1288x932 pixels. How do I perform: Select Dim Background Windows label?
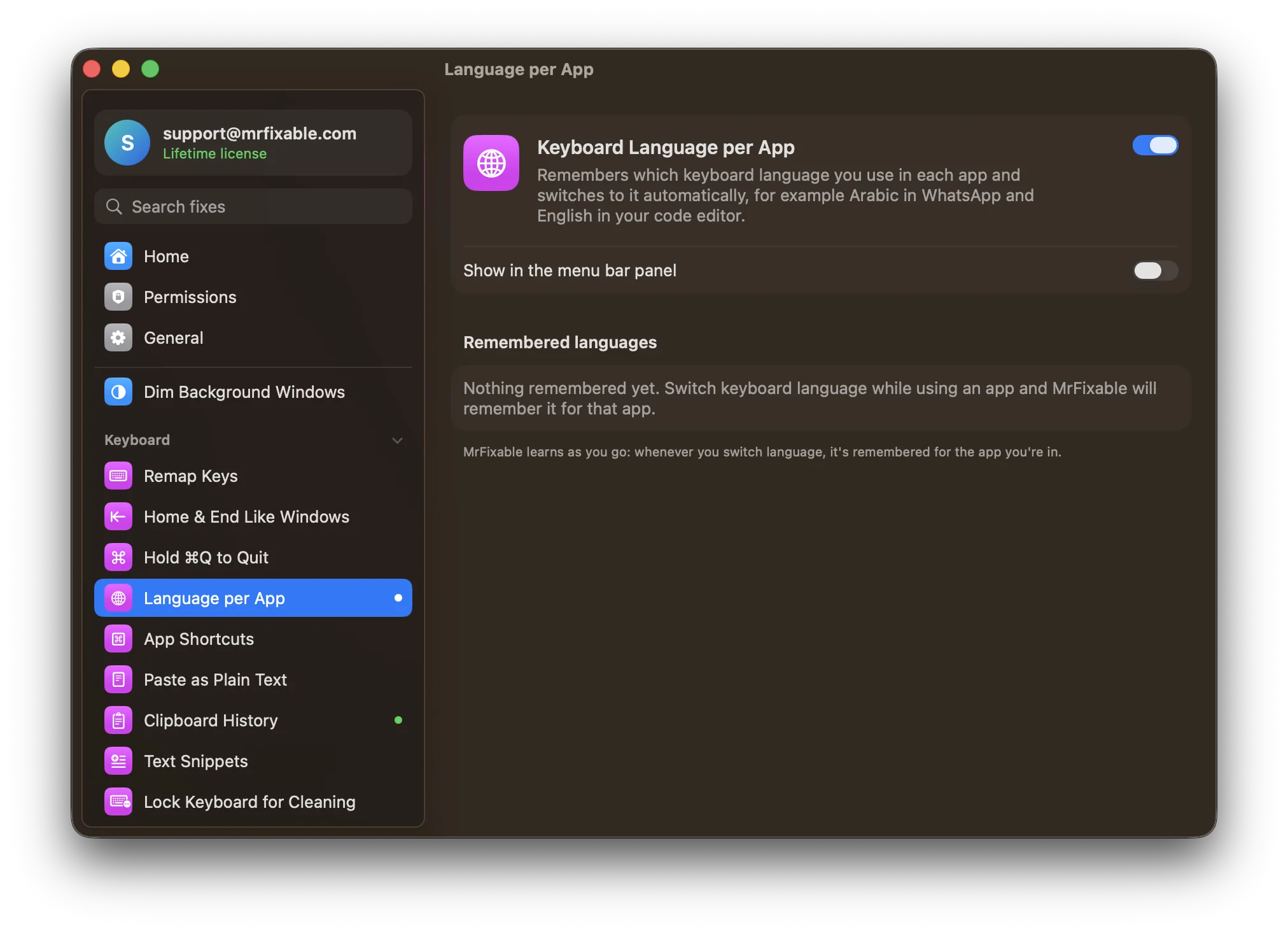(244, 392)
